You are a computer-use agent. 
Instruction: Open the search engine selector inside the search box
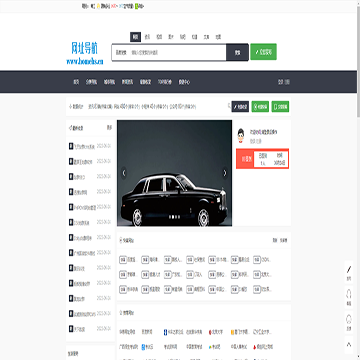click(121, 52)
